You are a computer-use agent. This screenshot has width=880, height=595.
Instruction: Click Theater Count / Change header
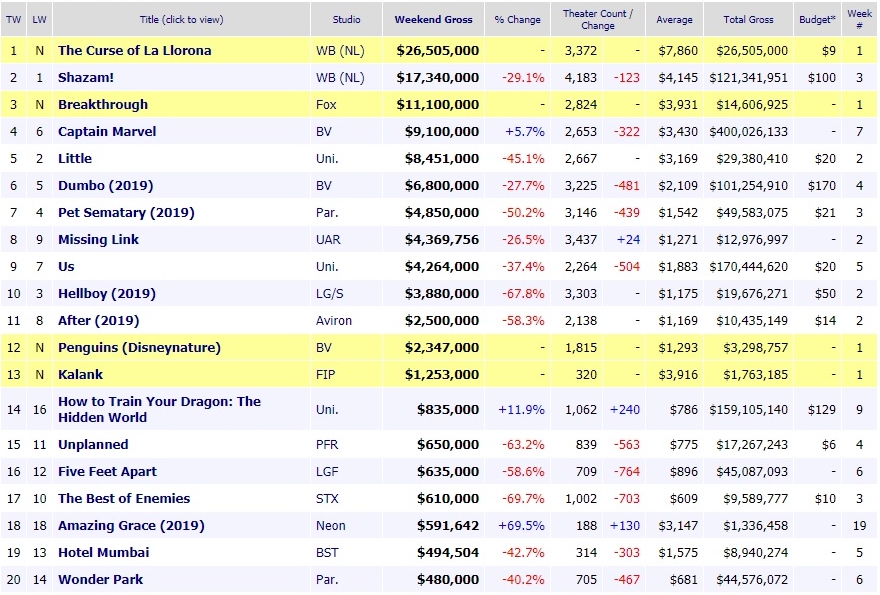(x=598, y=20)
